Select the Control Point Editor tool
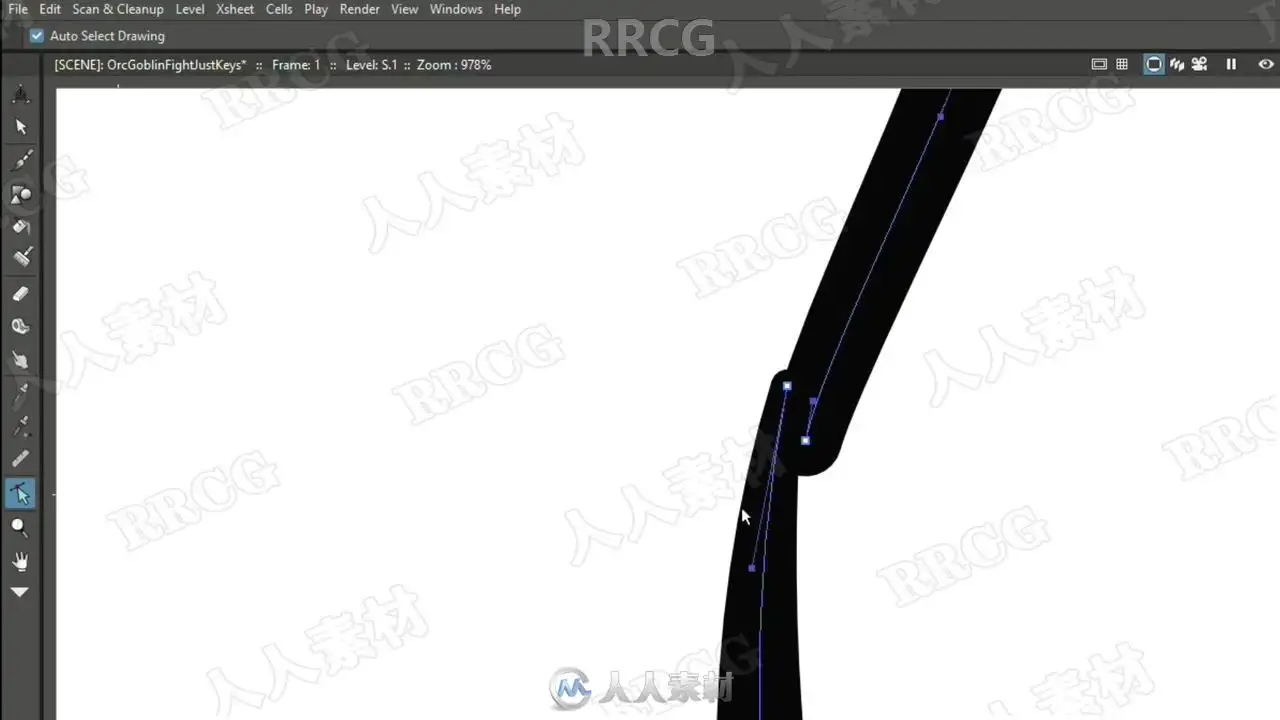 [x=20, y=493]
